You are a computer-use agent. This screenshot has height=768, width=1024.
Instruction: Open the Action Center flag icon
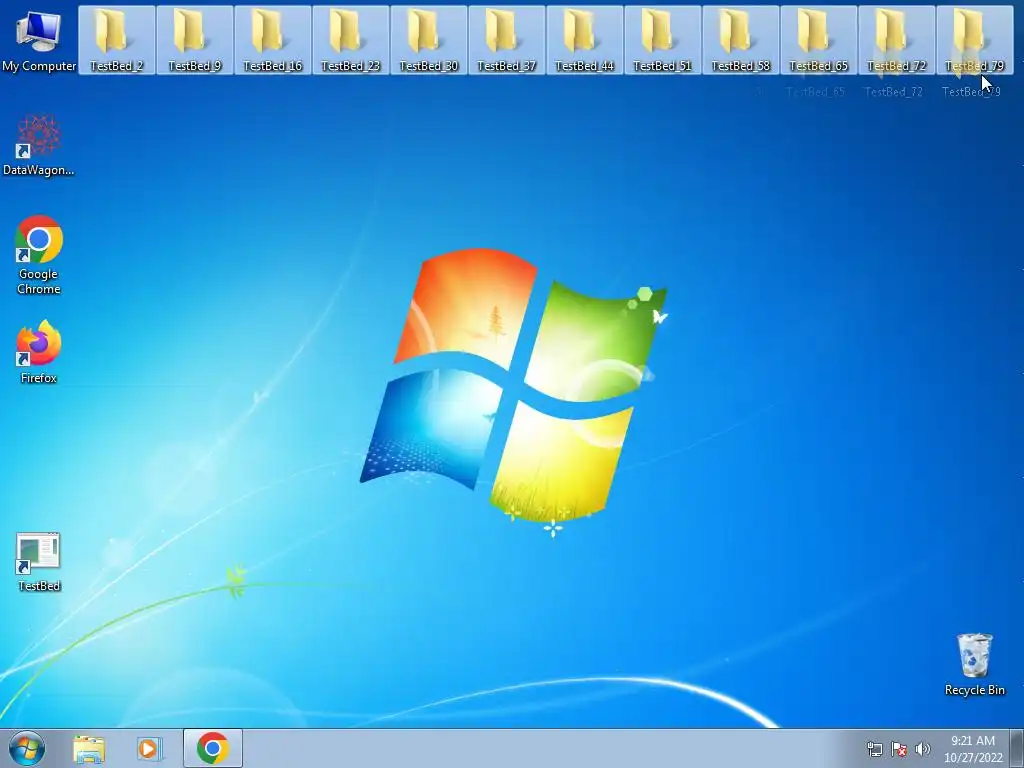[899, 749]
